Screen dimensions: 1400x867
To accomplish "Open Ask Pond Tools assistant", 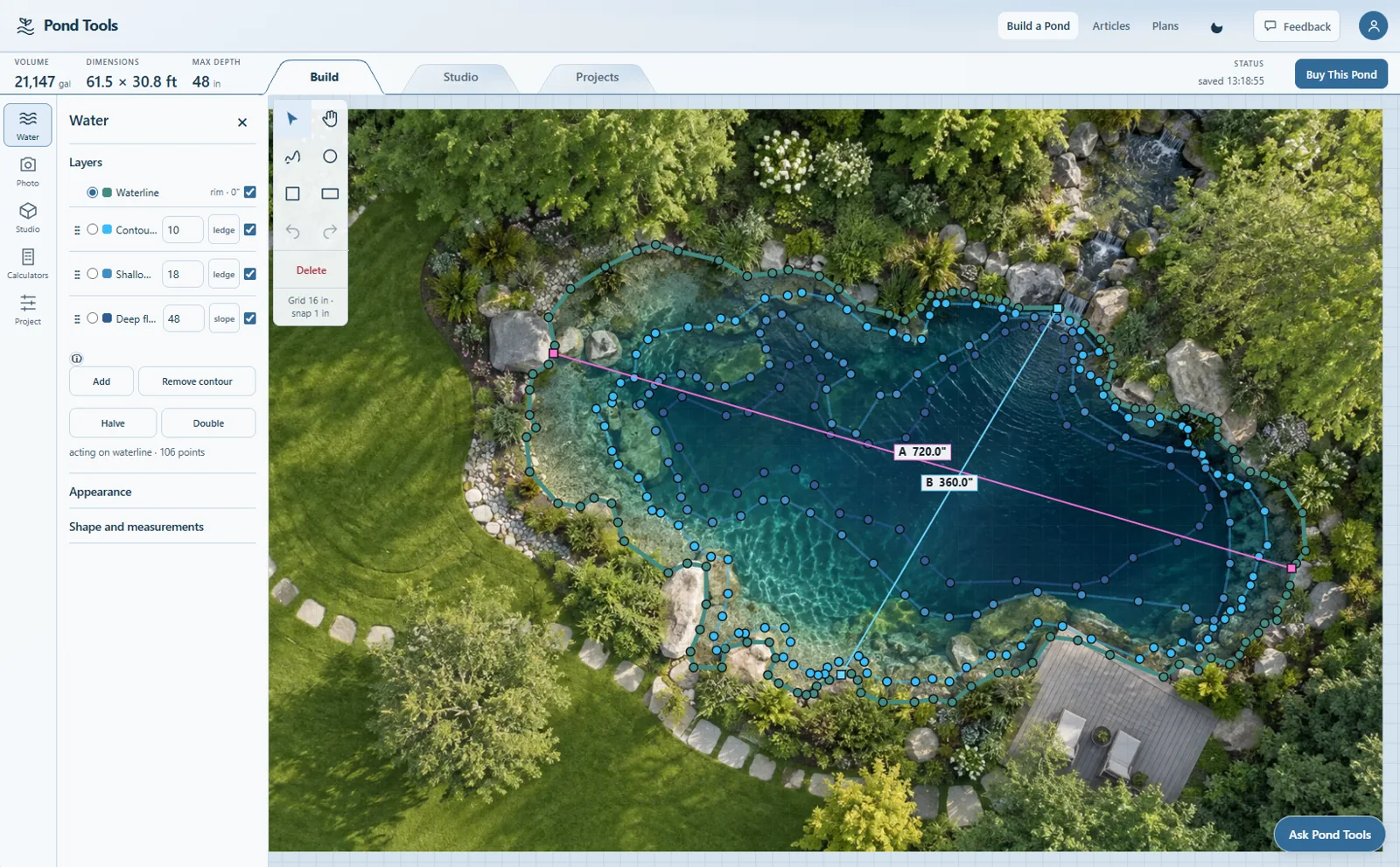I will pos(1329,835).
